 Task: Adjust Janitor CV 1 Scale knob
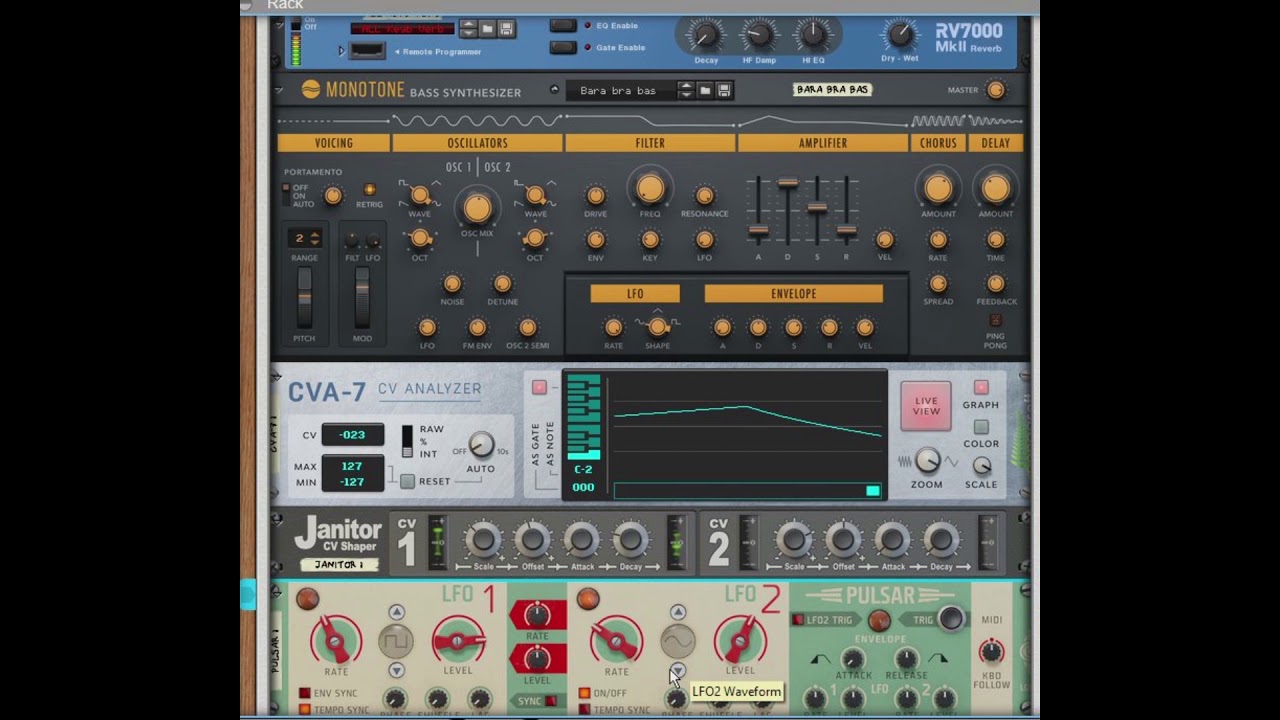click(x=483, y=540)
